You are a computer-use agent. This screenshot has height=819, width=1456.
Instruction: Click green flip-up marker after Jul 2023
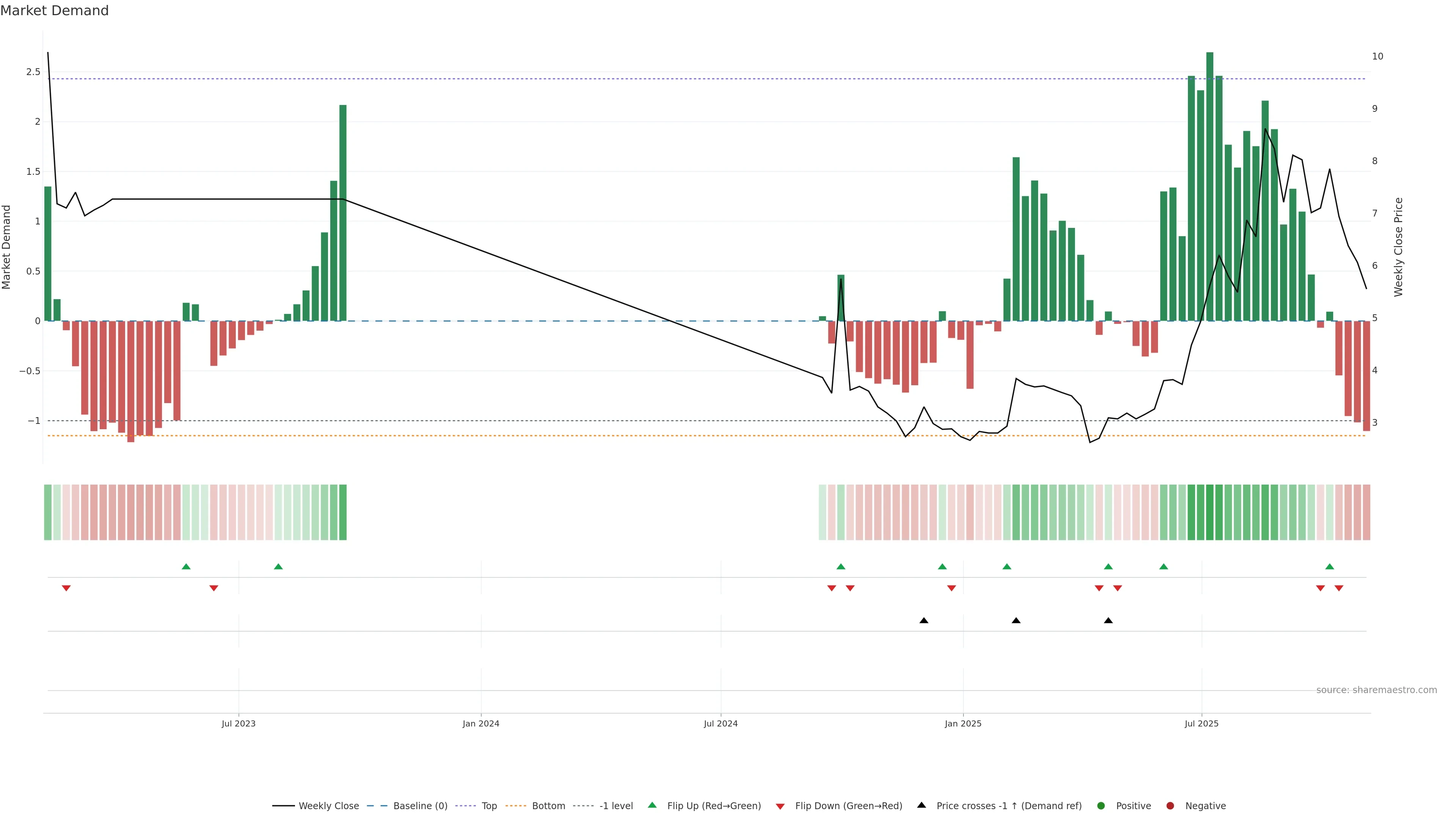coord(278,566)
